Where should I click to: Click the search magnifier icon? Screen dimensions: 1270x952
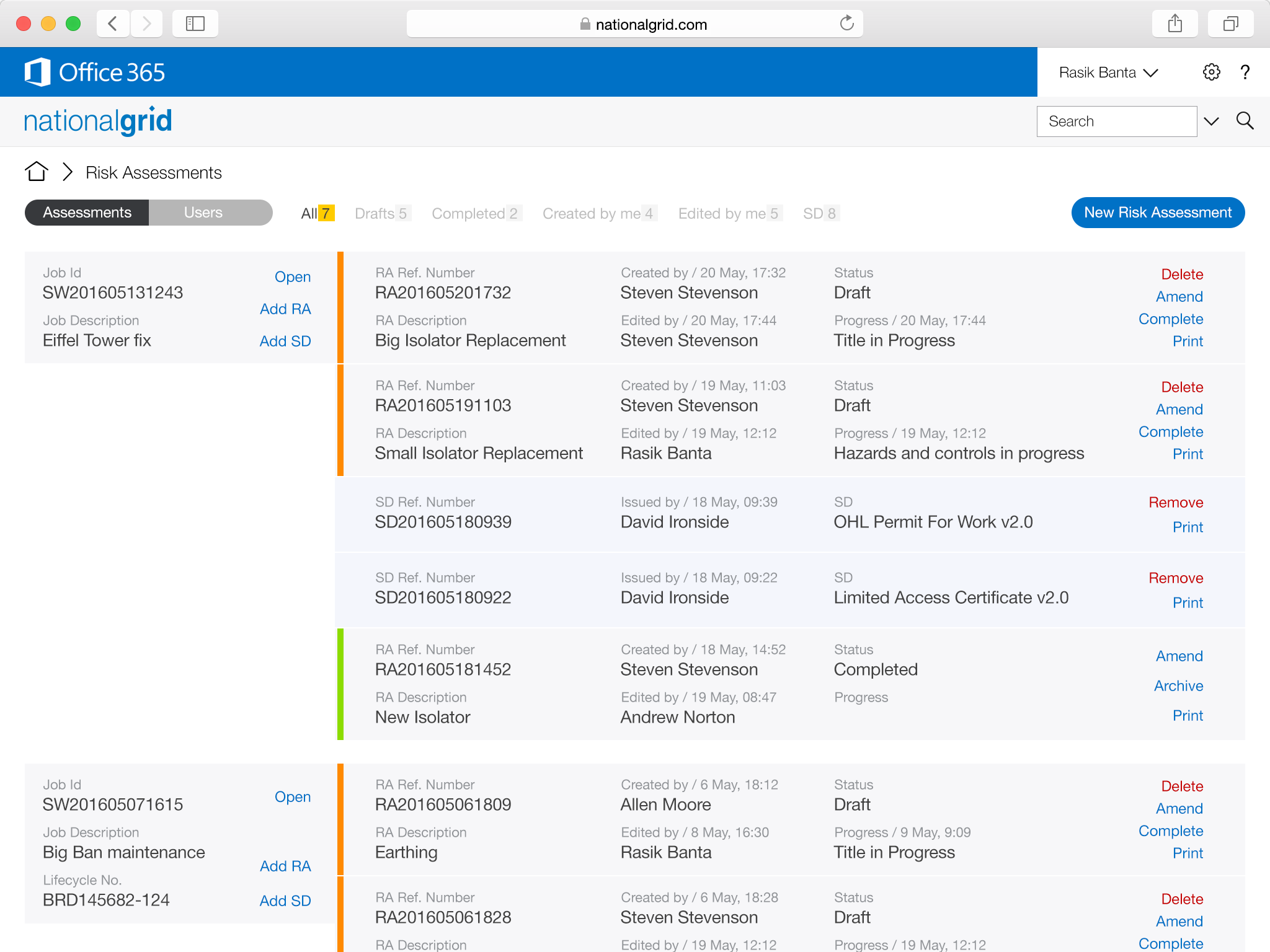tap(1245, 121)
